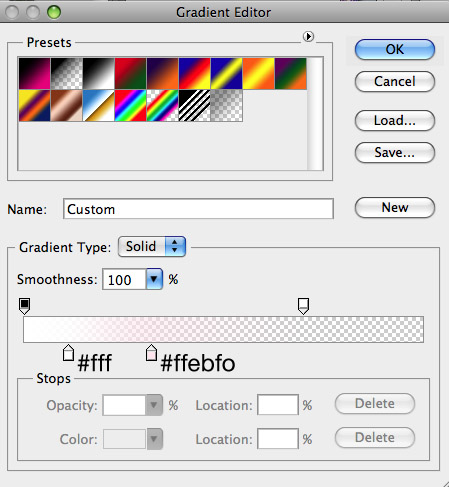The width and height of the screenshot is (449, 487).
Task: Create a New gradient preset
Action: coord(395,208)
